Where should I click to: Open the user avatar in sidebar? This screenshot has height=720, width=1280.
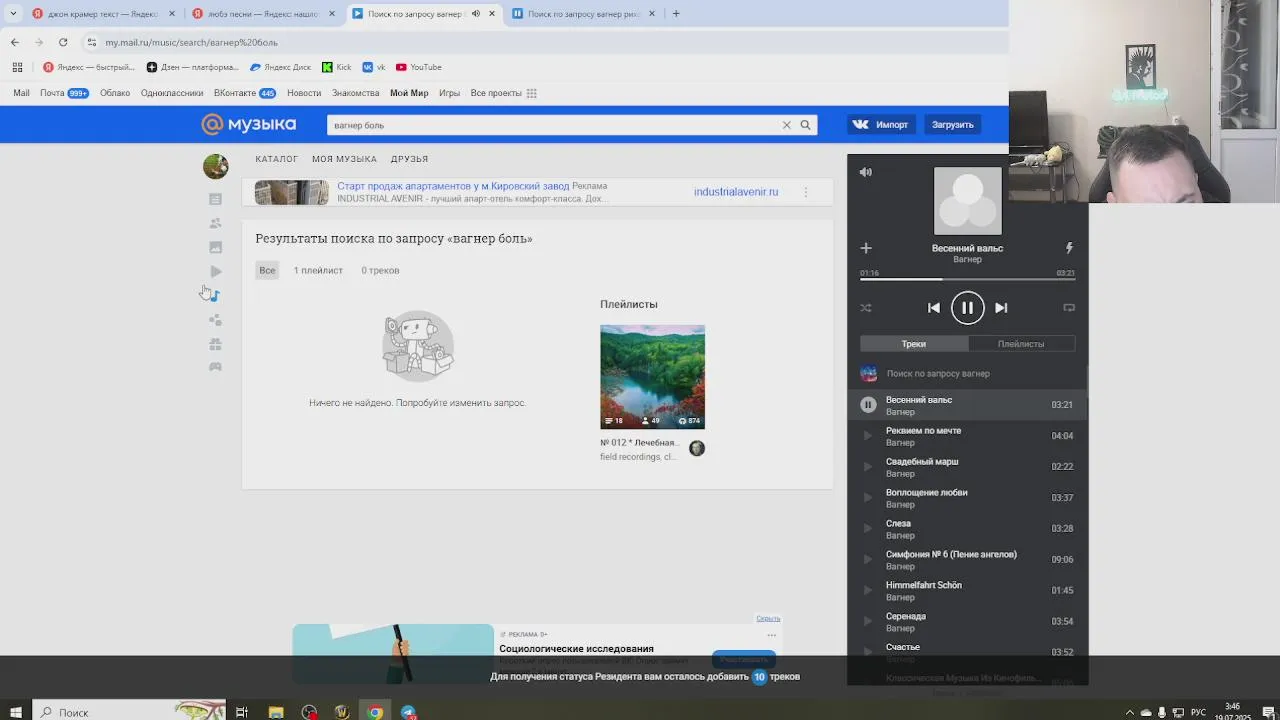coord(215,166)
